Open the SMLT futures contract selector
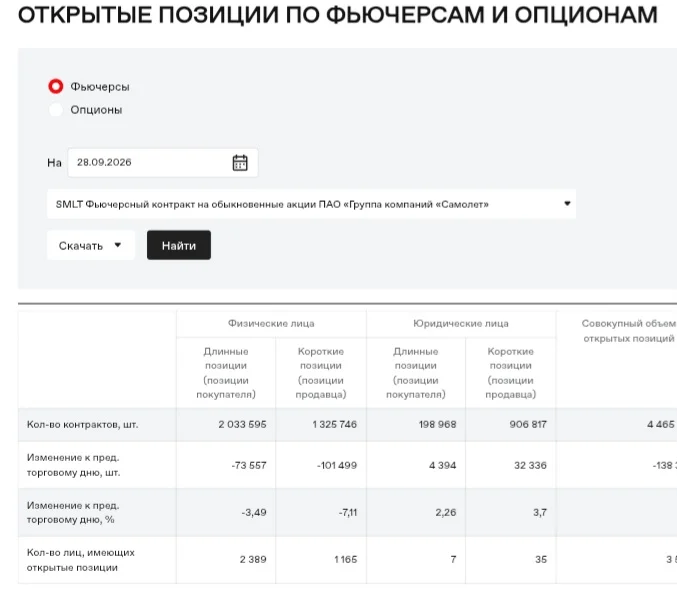The height and width of the screenshot is (608, 677). click(311, 204)
